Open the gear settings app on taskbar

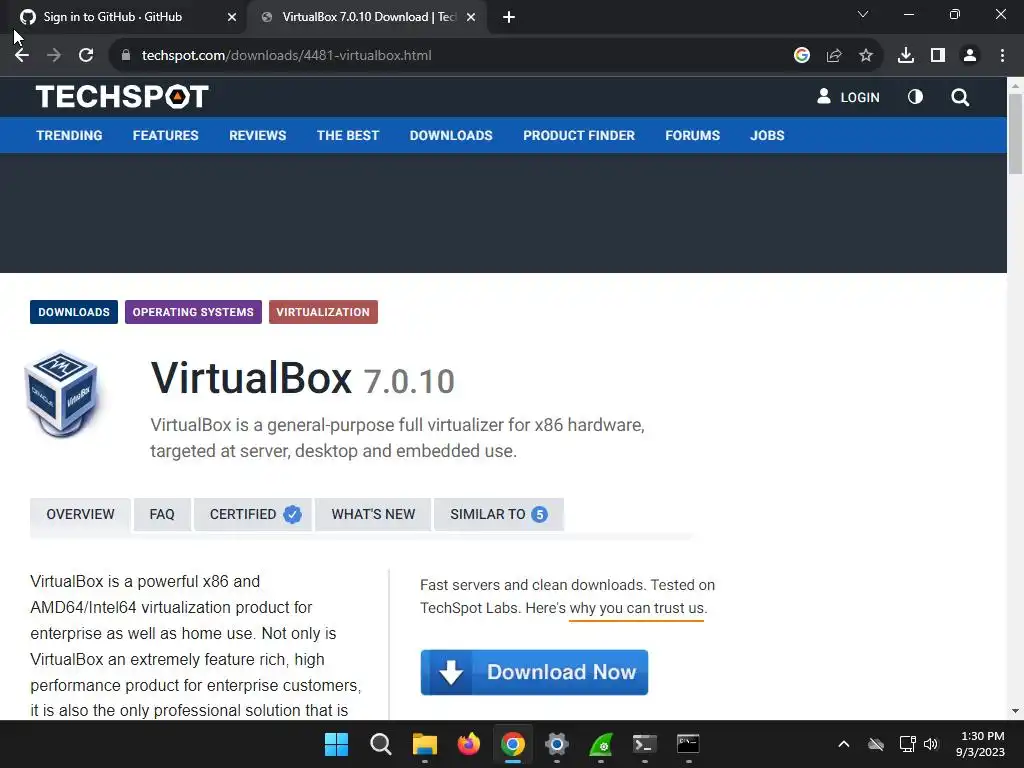(x=556, y=744)
